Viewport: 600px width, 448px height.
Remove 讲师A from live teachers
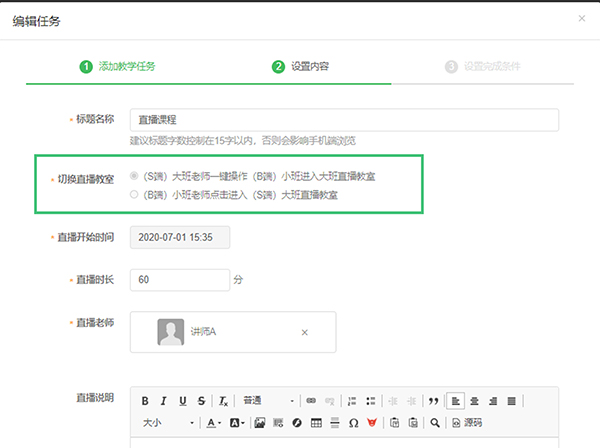pos(305,332)
